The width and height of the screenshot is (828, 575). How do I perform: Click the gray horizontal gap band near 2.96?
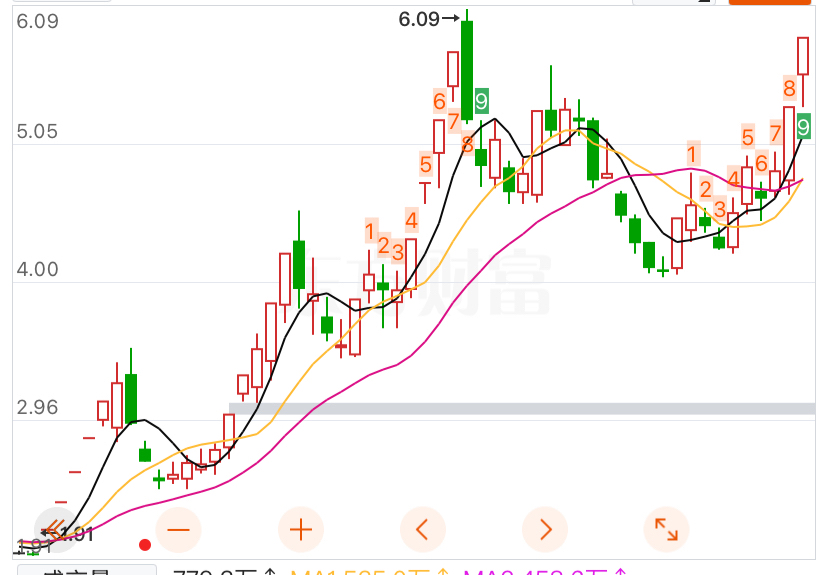point(522,409)
